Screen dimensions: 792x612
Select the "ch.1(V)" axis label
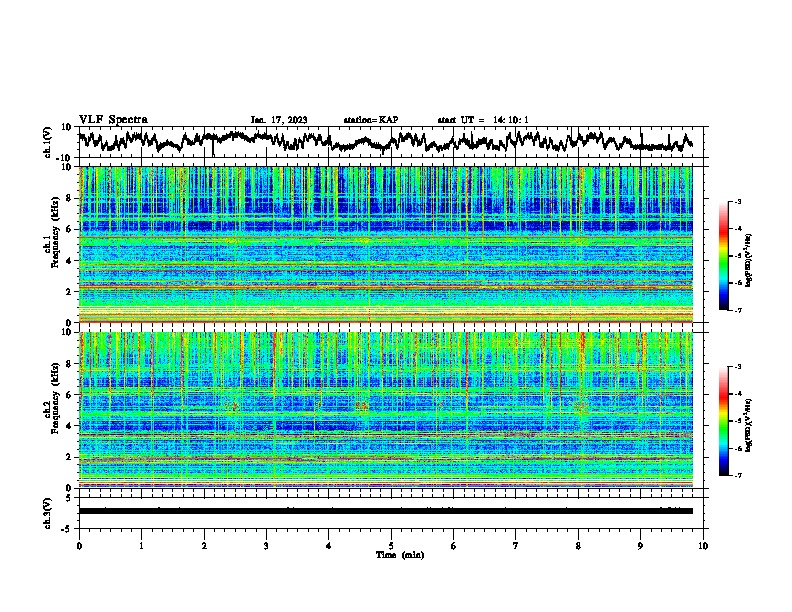click(x=48, y=142)
